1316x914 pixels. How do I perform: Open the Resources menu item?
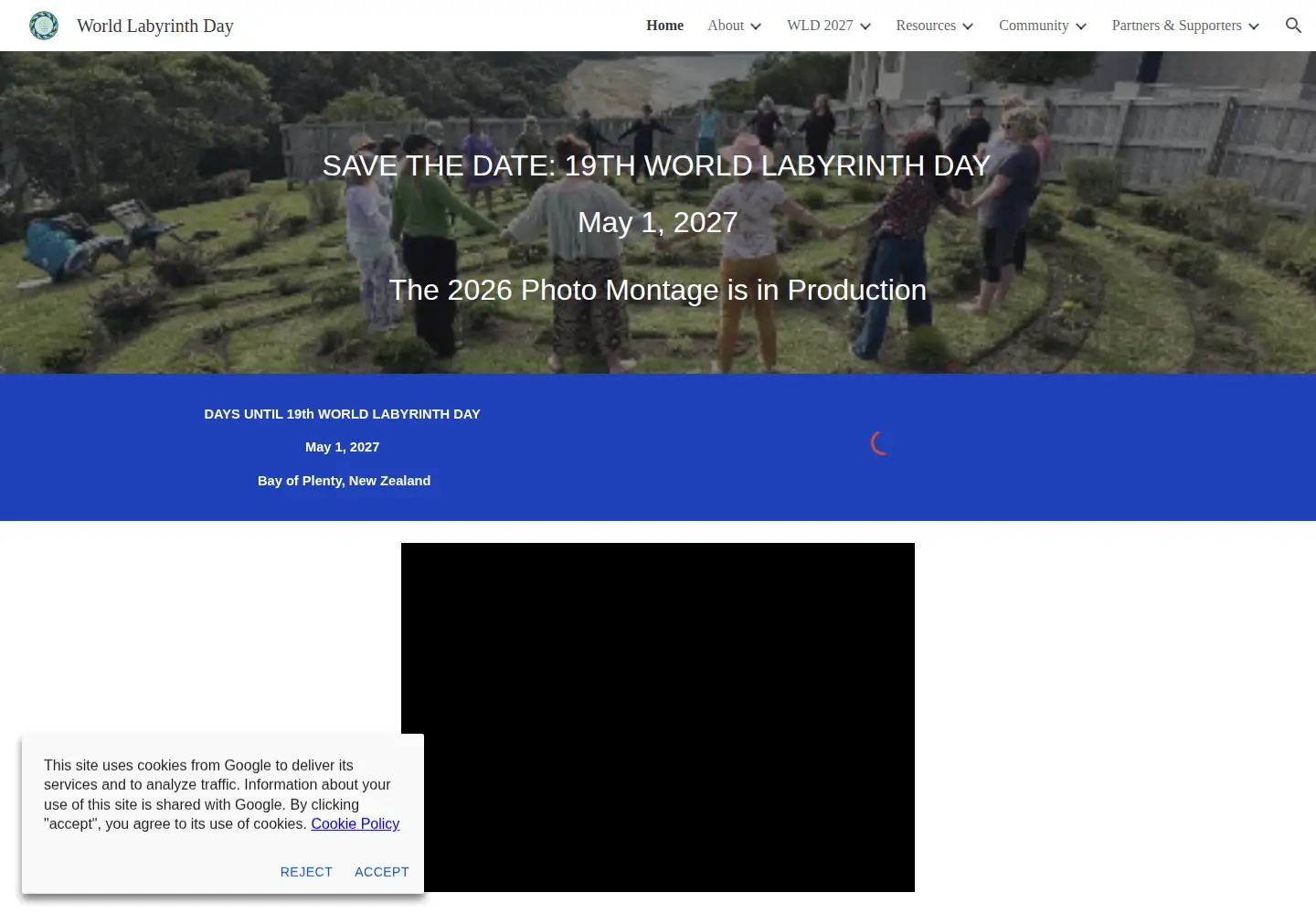click(x=926, y=26)
